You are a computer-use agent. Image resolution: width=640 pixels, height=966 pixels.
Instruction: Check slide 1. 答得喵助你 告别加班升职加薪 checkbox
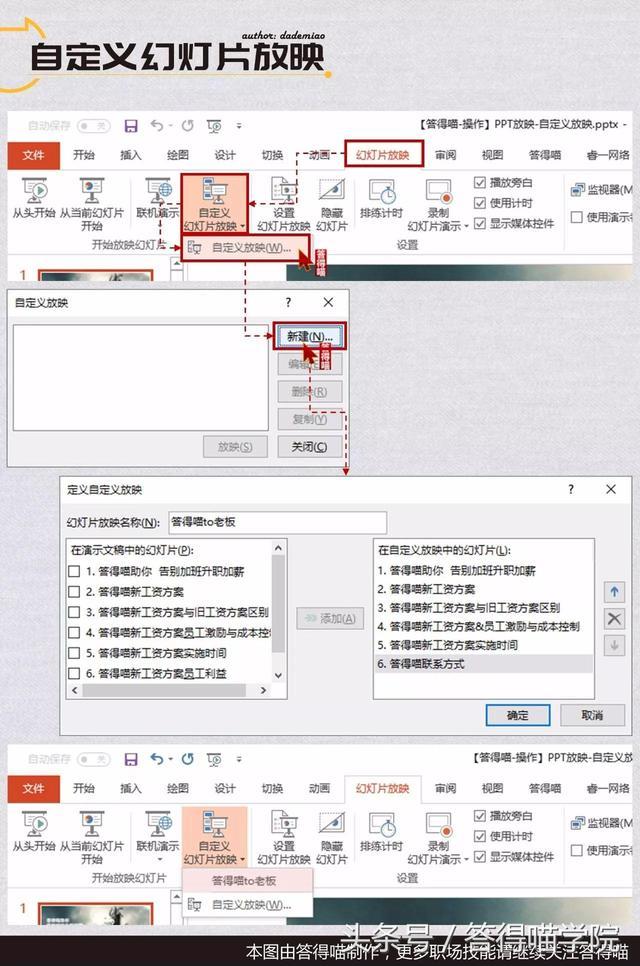pyautogui.click(x=75, y=572)
